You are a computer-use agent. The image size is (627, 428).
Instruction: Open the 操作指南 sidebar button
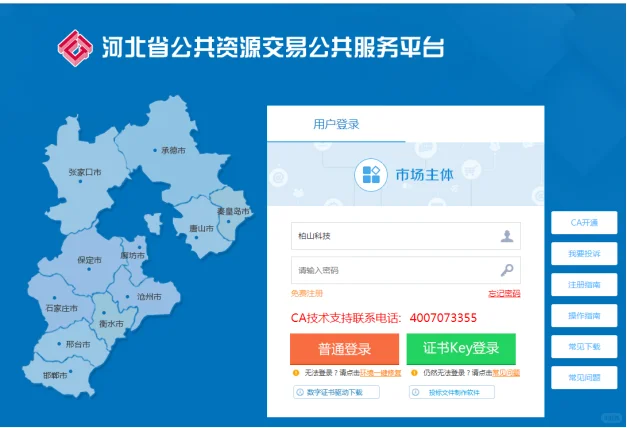tap(584, 316)
